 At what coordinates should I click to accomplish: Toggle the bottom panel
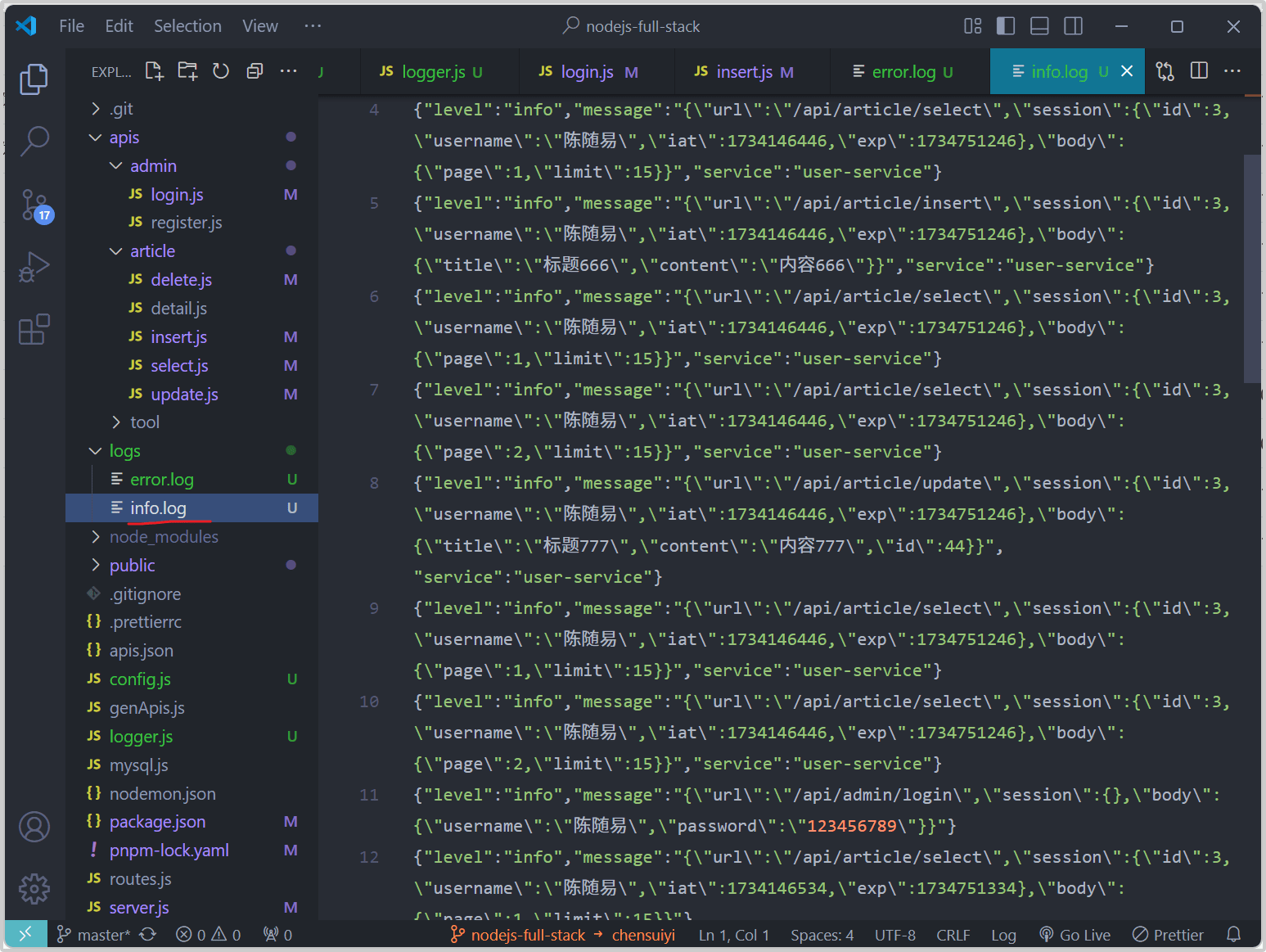point(1039,26)
